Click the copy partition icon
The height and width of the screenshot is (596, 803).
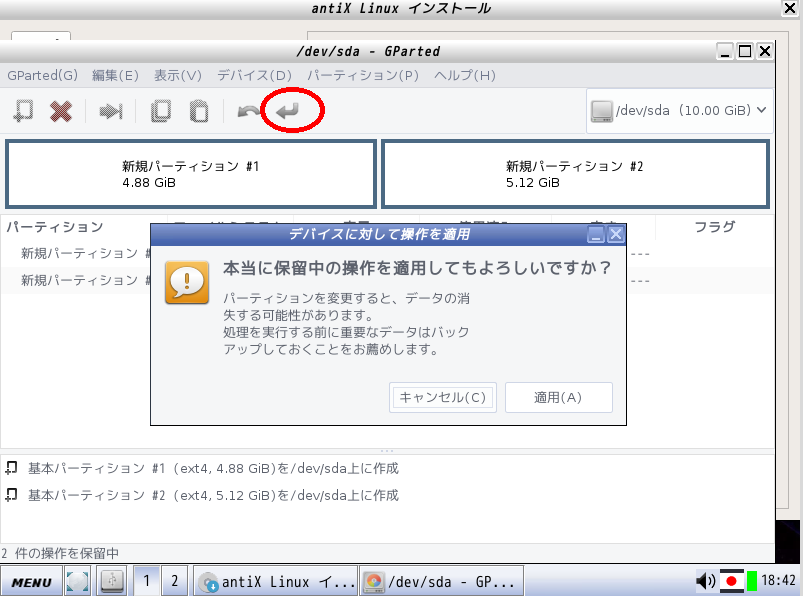(161, 111)
